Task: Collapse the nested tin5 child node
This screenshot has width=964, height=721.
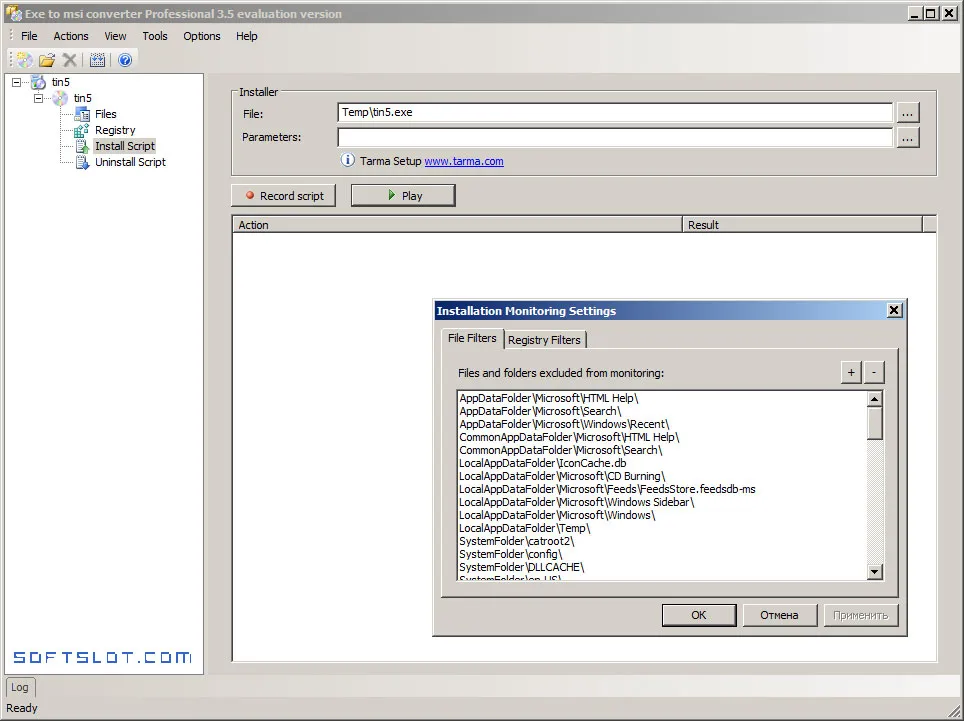Action: click(x=39, y=98)
